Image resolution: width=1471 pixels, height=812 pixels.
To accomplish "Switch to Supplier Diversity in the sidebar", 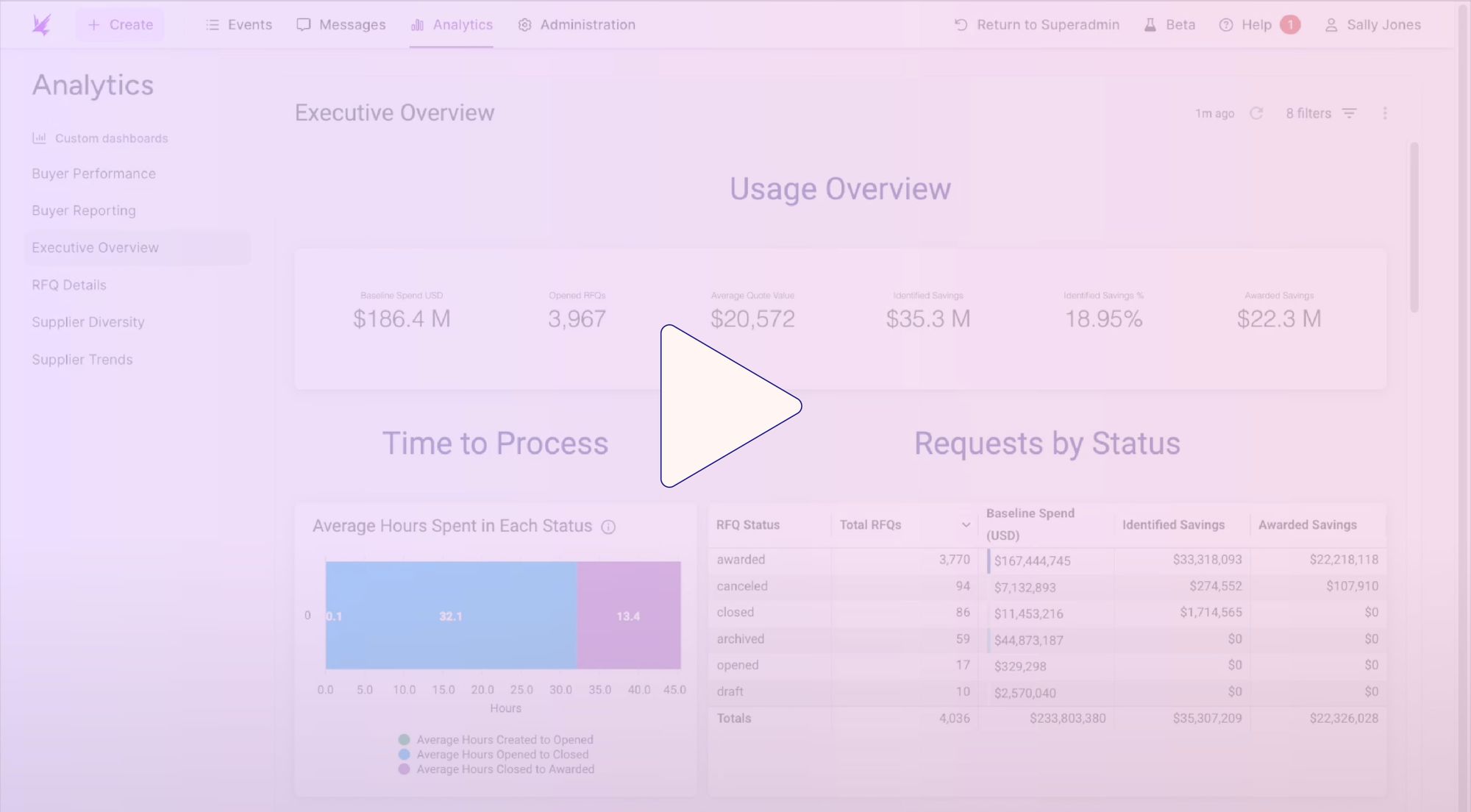I will click(88, 321).
